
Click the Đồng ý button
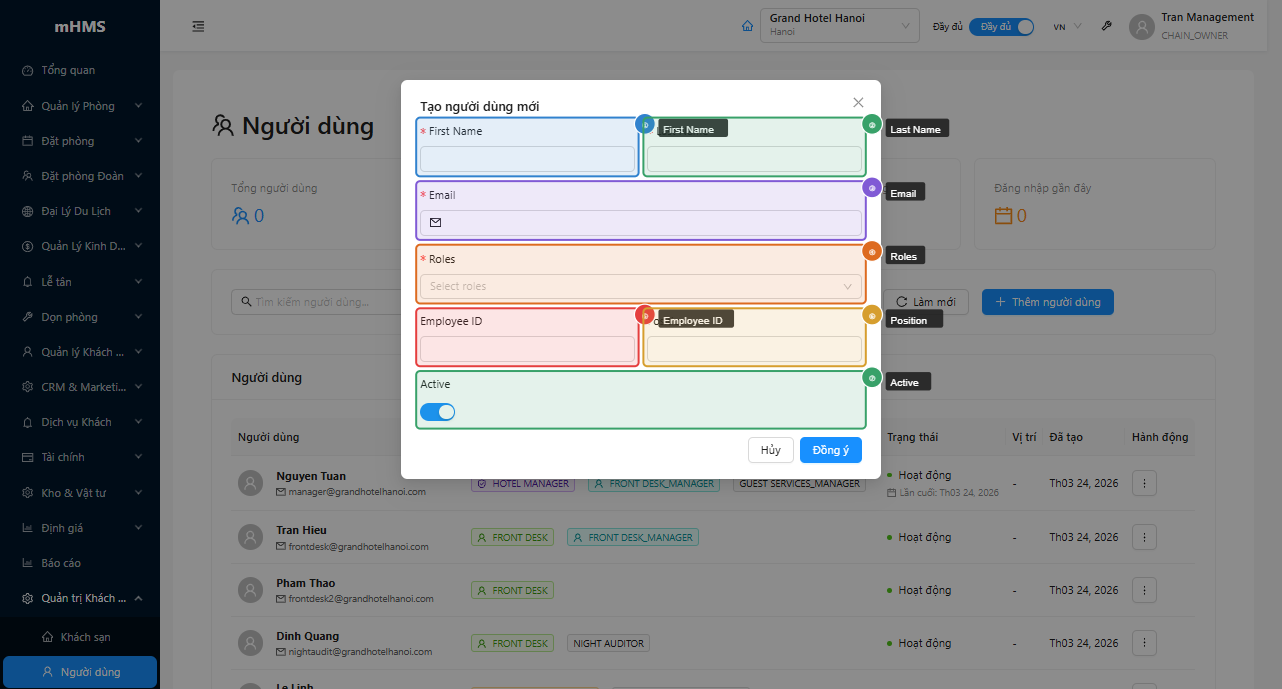[830, 450]
